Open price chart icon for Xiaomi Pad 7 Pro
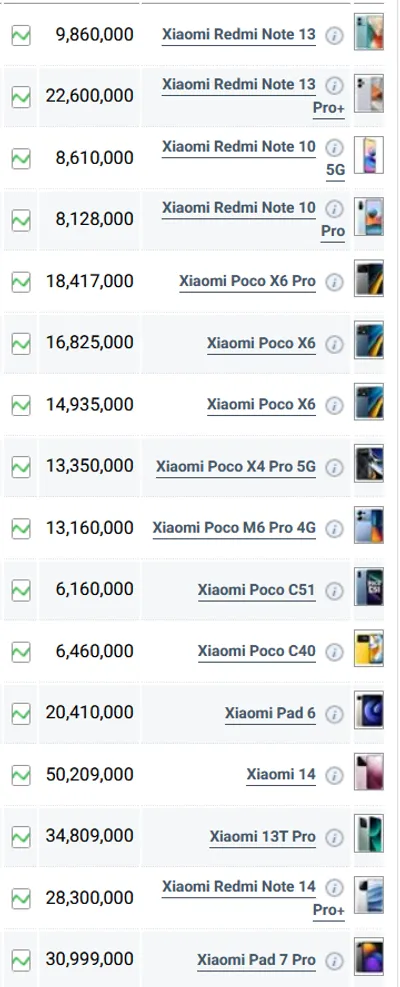 tap(21, 960)
